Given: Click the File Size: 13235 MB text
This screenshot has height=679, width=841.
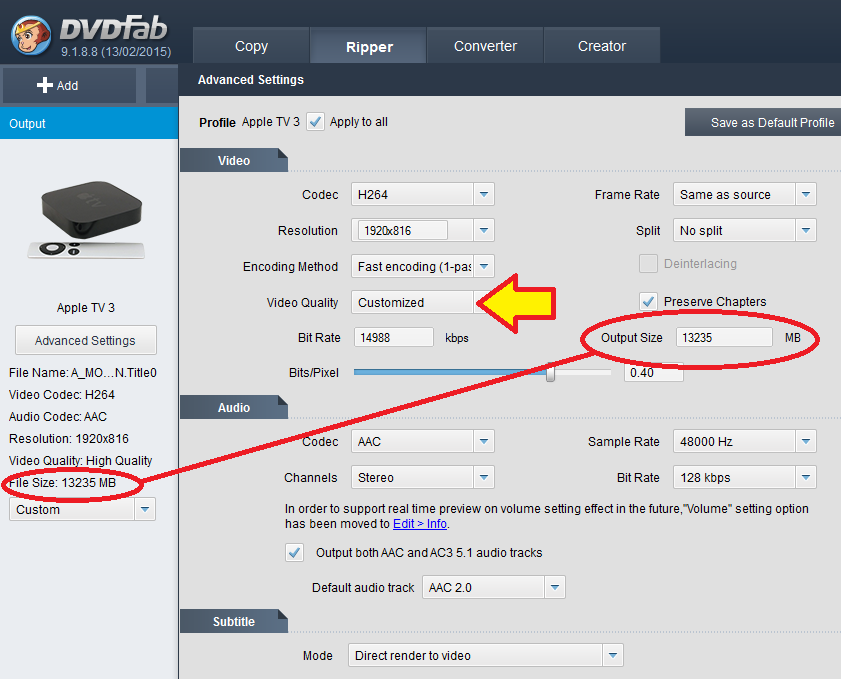Looking at the screenshot, I should [62, 483].
